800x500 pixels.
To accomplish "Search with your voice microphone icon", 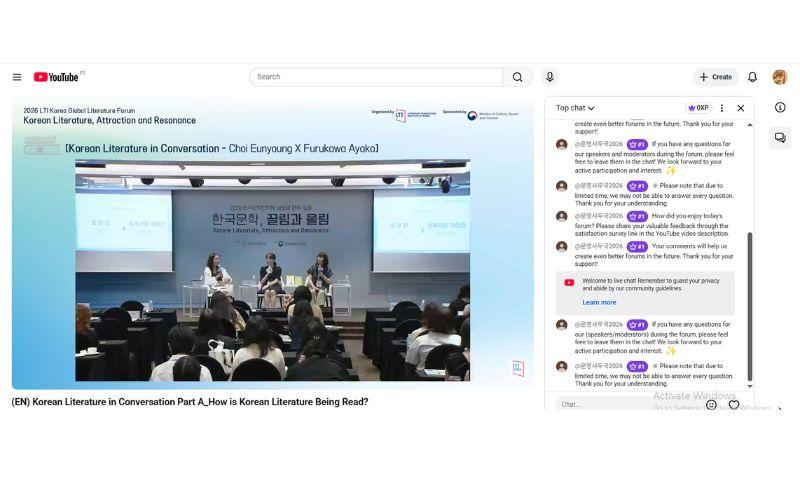I will pos(549,77).
